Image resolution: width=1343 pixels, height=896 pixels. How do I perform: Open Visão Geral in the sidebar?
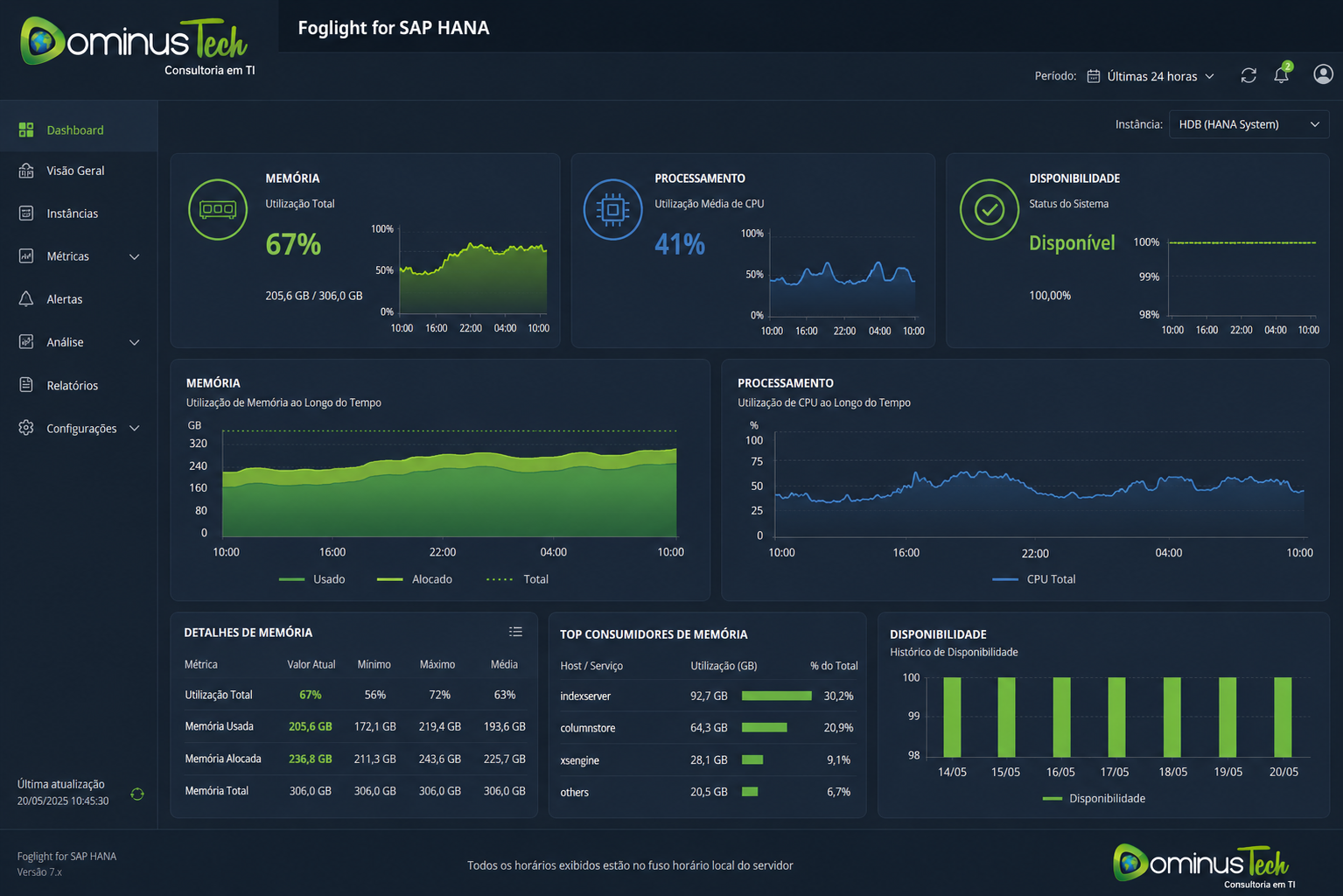click(x=79, y=171)
